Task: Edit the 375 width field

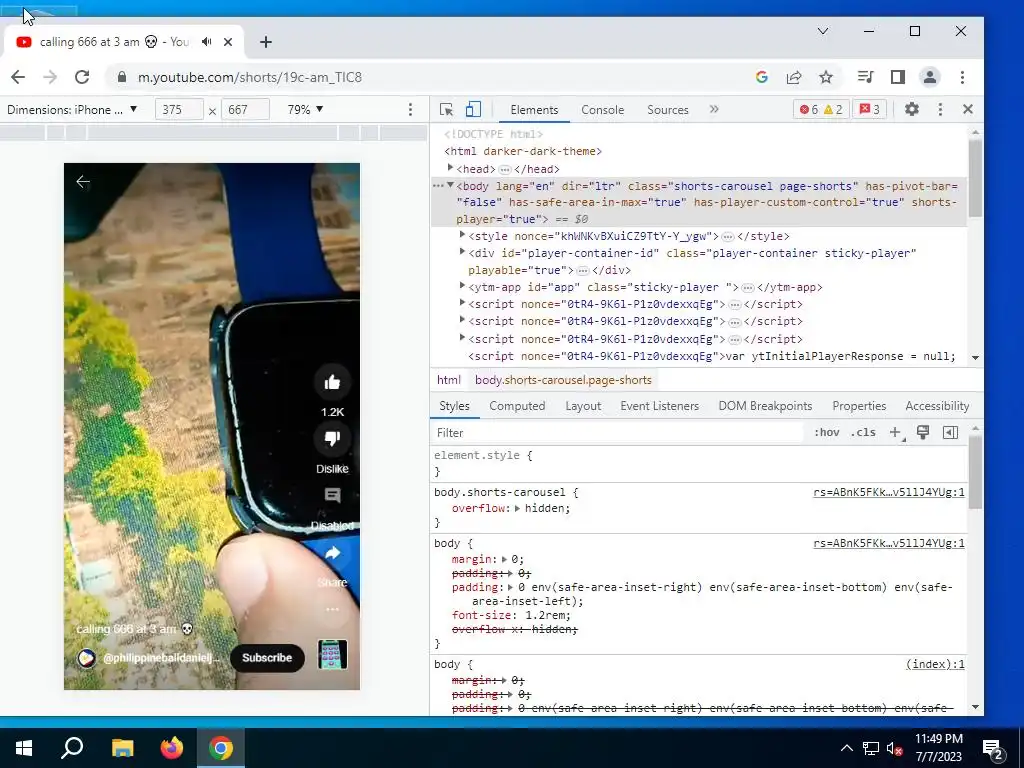Action: click(179, 110)
